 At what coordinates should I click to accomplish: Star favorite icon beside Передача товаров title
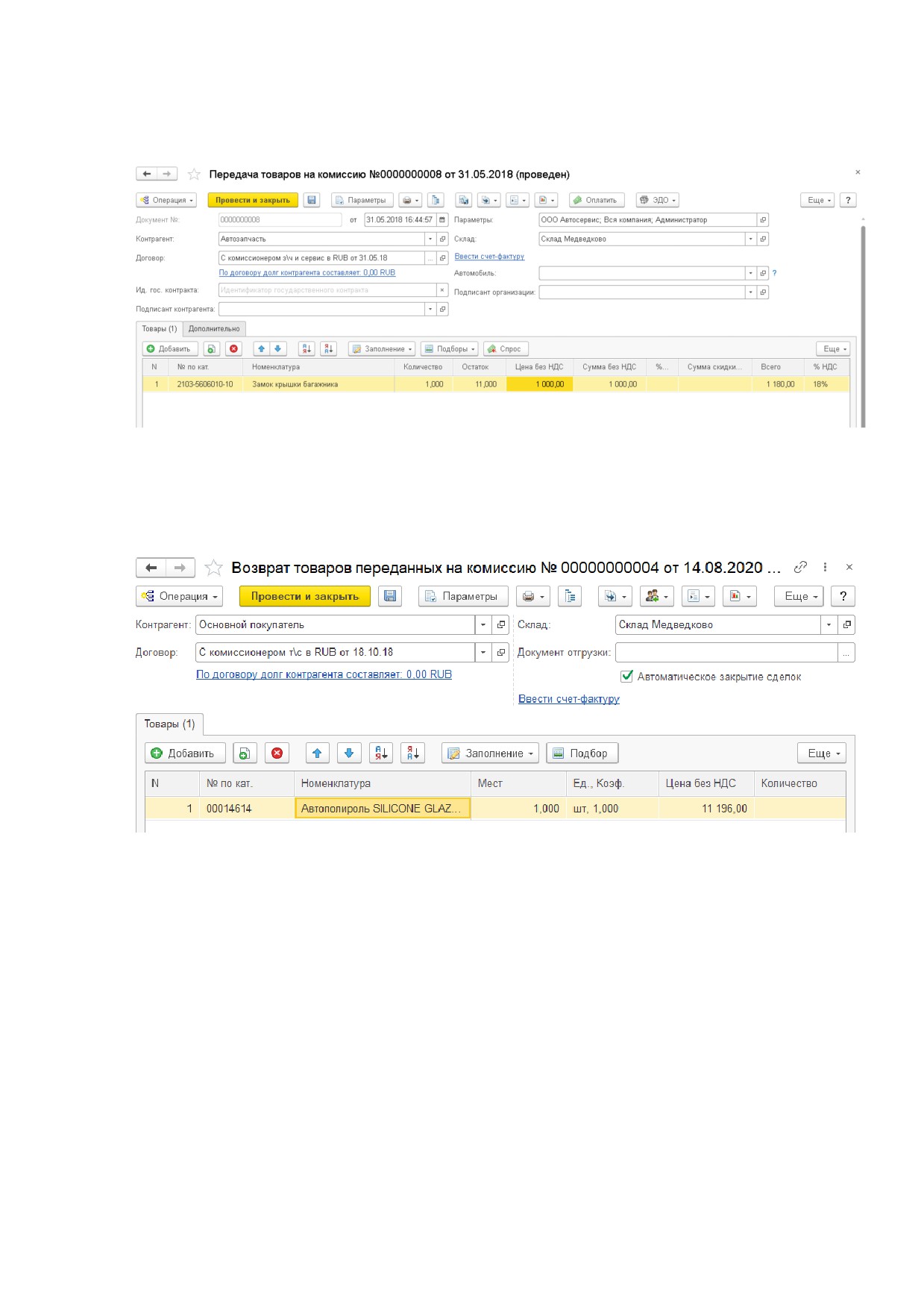(x=194, y=174)
